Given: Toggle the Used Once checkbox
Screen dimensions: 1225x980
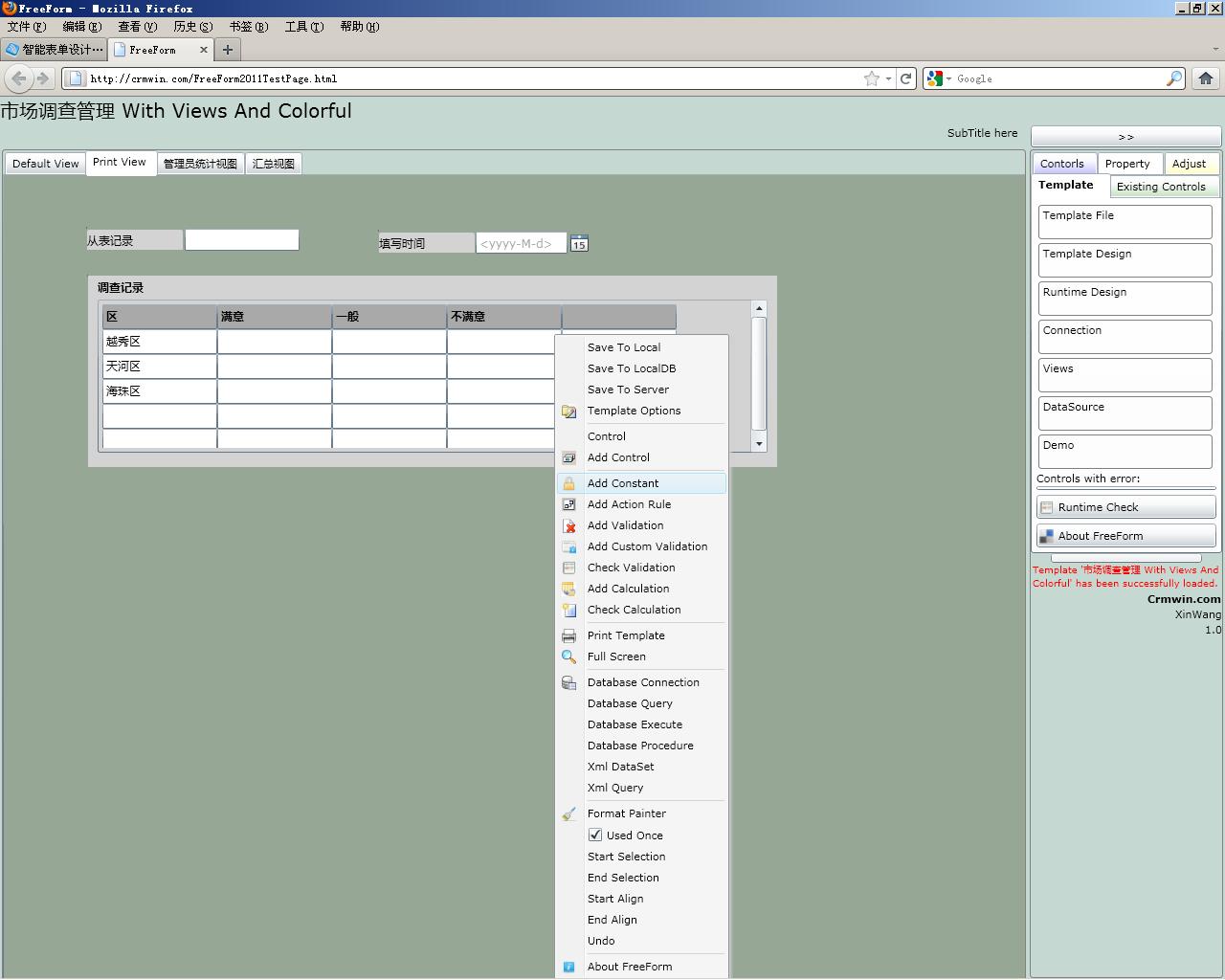Looking at the screenshot, I should (x=595, y=835).
